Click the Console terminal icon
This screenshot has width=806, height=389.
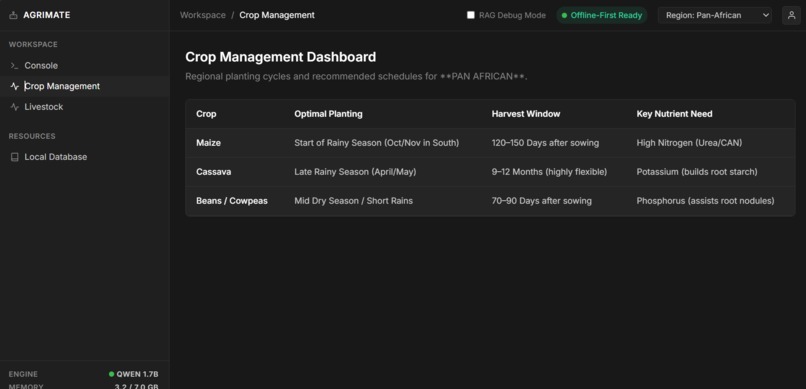tap(14, 66)
